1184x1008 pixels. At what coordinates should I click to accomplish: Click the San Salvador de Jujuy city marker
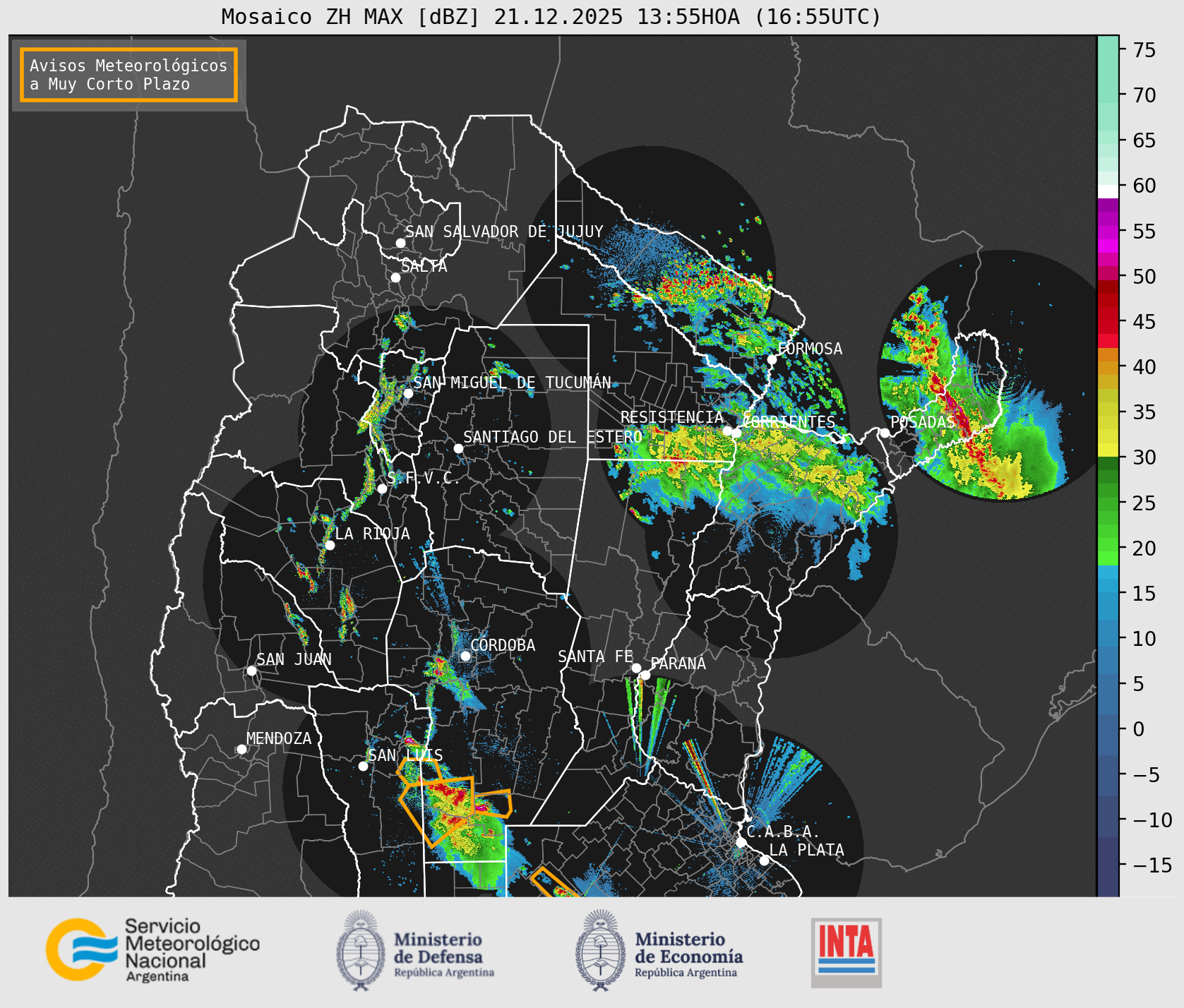(400, 243)
